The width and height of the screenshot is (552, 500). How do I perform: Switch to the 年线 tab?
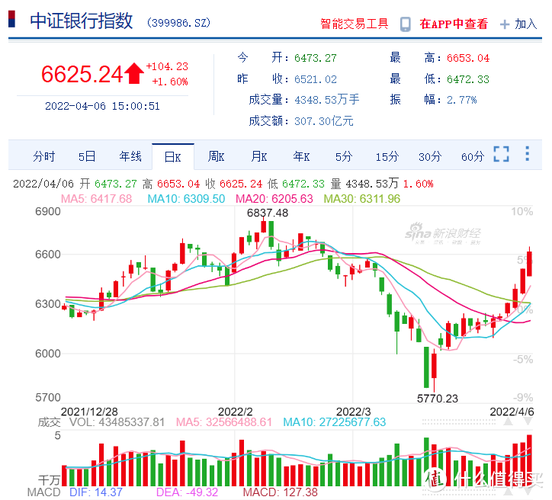click(130, 156)
